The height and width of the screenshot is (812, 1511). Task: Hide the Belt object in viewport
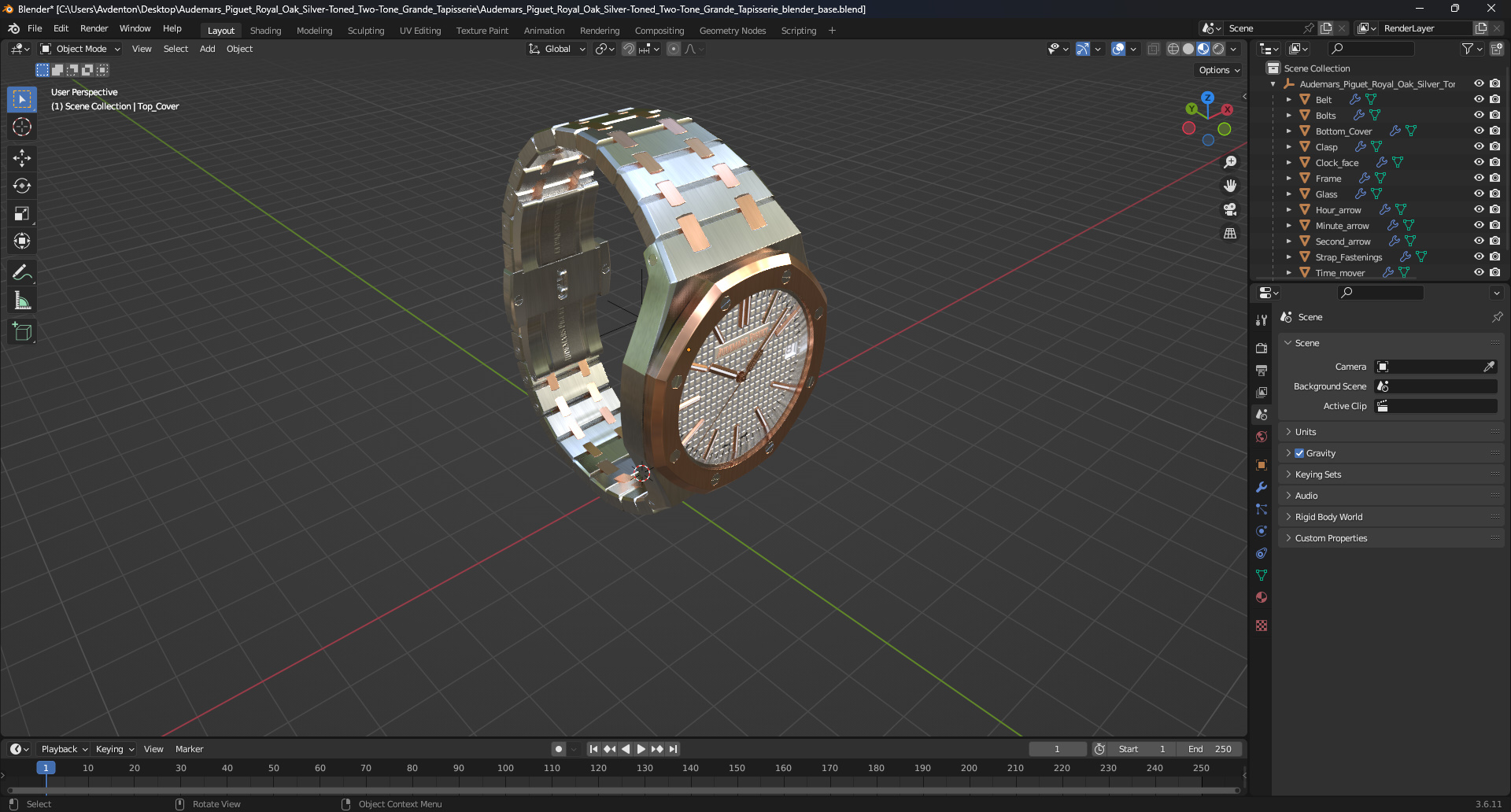[1479, 99]
